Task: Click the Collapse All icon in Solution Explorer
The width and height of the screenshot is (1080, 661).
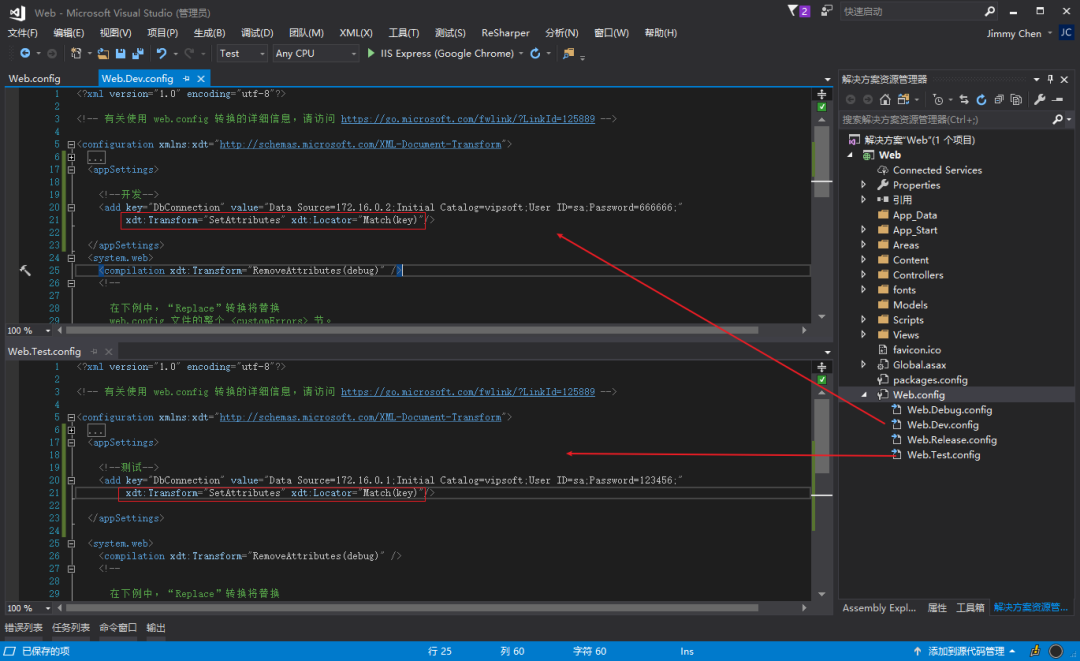Action: [x=999, y=100]
